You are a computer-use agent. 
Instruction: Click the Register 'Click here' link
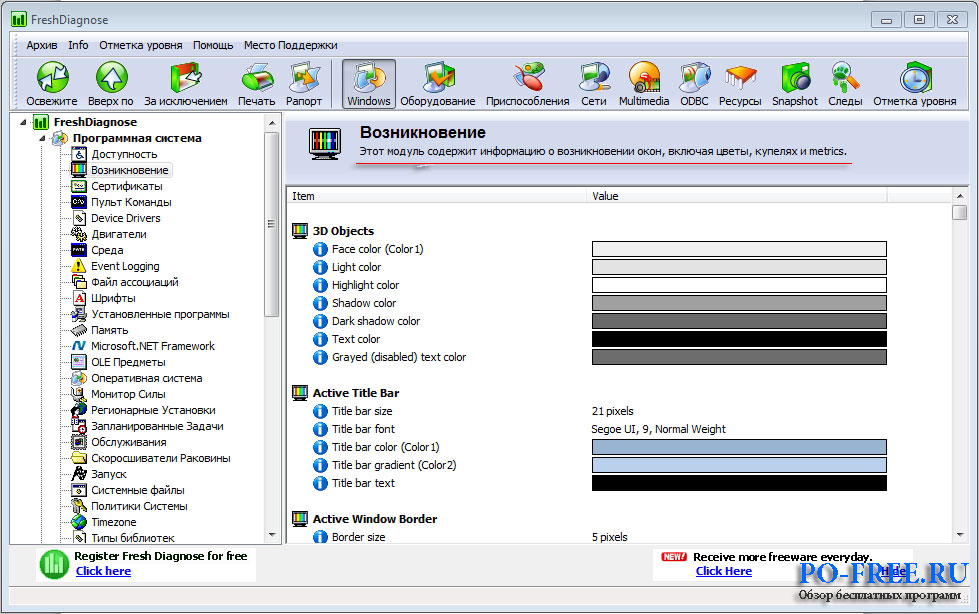pyautogui.click(x=104, y=571)
